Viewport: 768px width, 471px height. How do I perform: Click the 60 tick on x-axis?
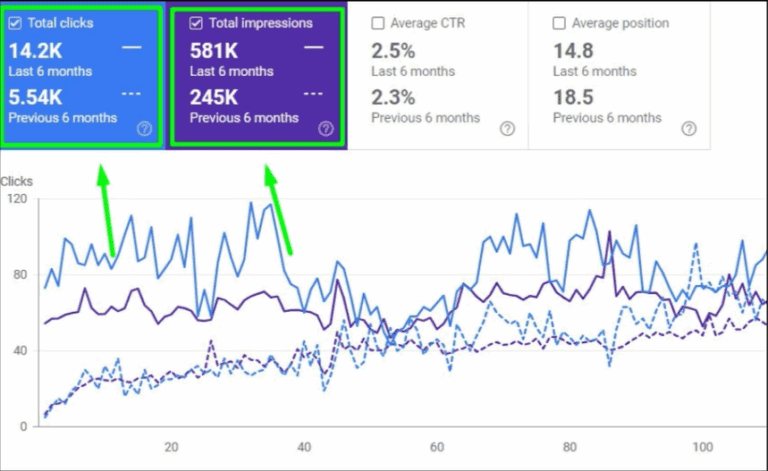(437, 447)
